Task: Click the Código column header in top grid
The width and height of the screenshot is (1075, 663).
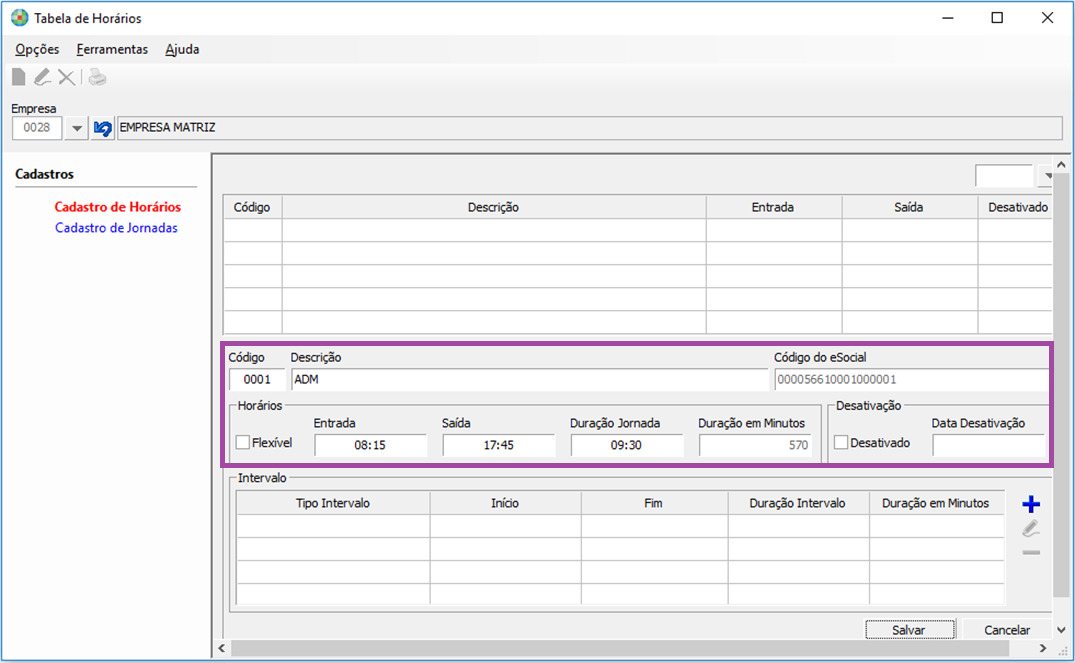Action: 252,207
